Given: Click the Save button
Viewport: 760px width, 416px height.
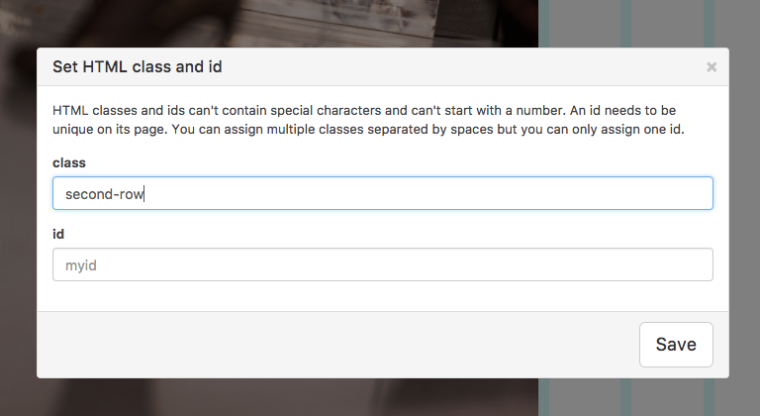Looking at the screenshot, I should 675,344.
